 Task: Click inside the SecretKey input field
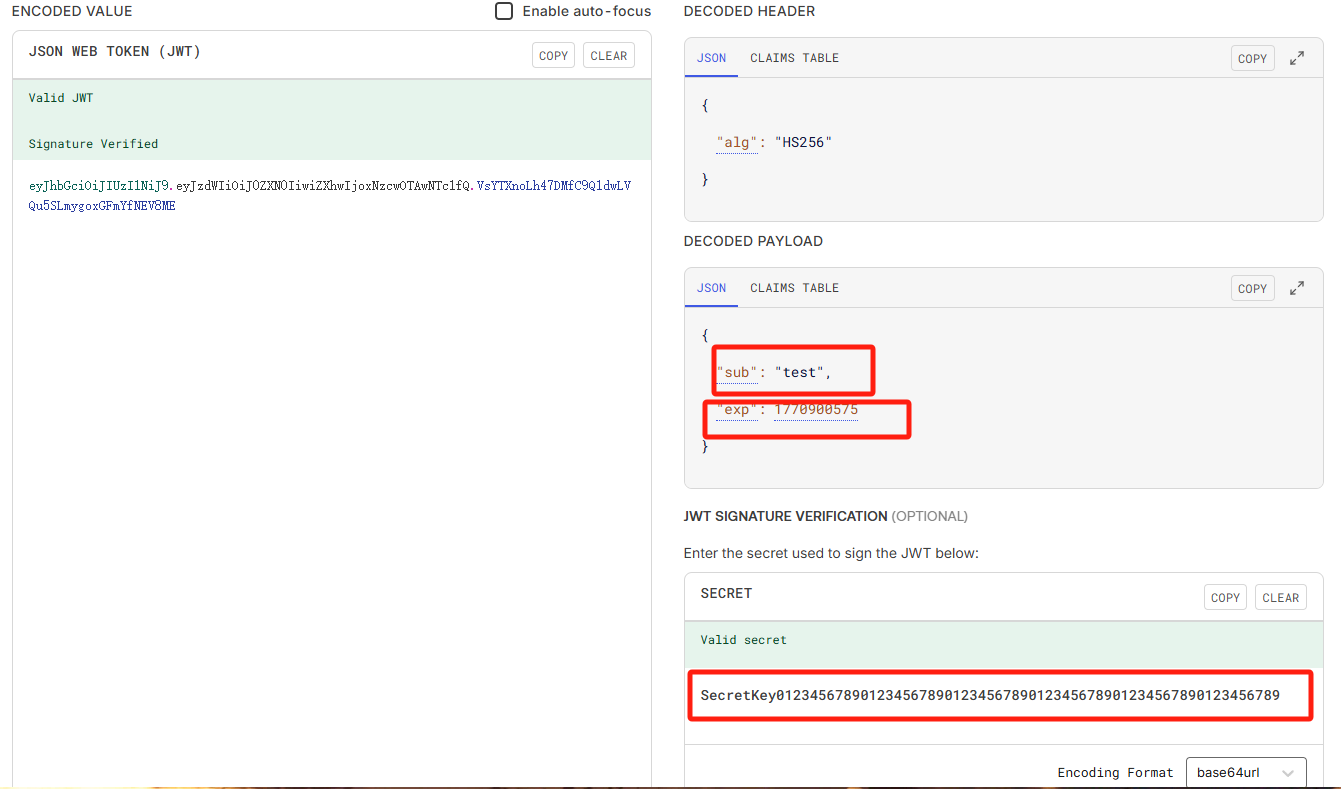point(990,696)
